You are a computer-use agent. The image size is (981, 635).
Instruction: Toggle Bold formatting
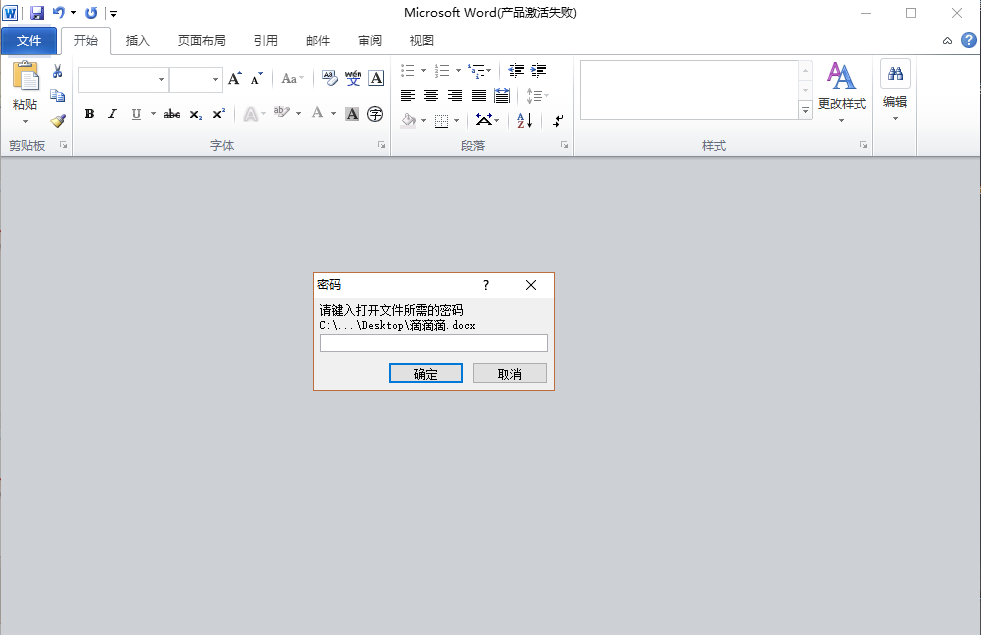[x=89, y=114]
